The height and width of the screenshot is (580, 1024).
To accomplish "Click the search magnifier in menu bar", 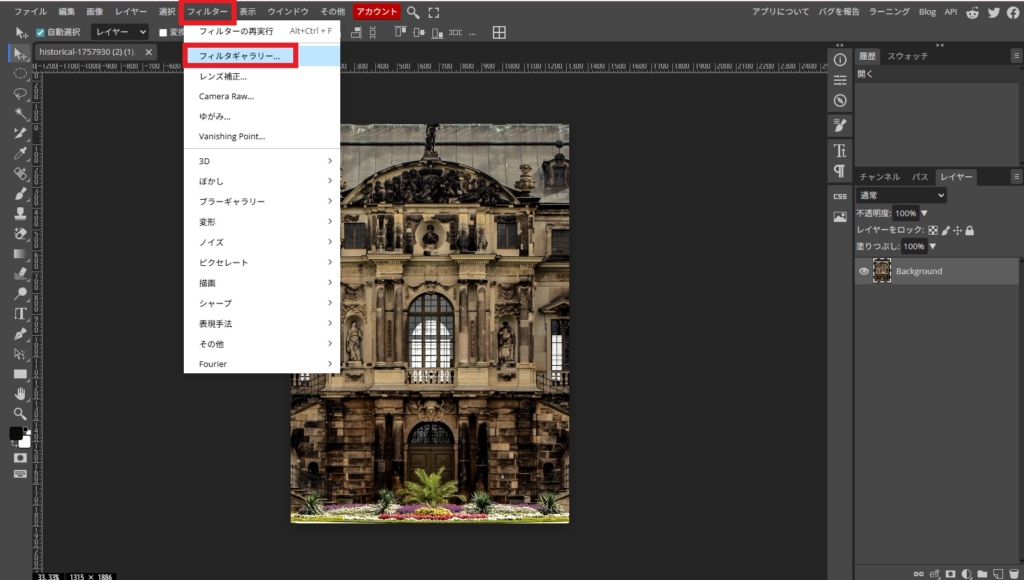I will [413, 12].
